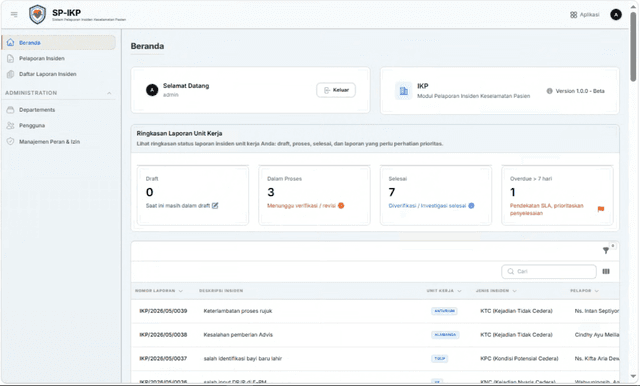Click the search magnifier icon

coord(510,271)
